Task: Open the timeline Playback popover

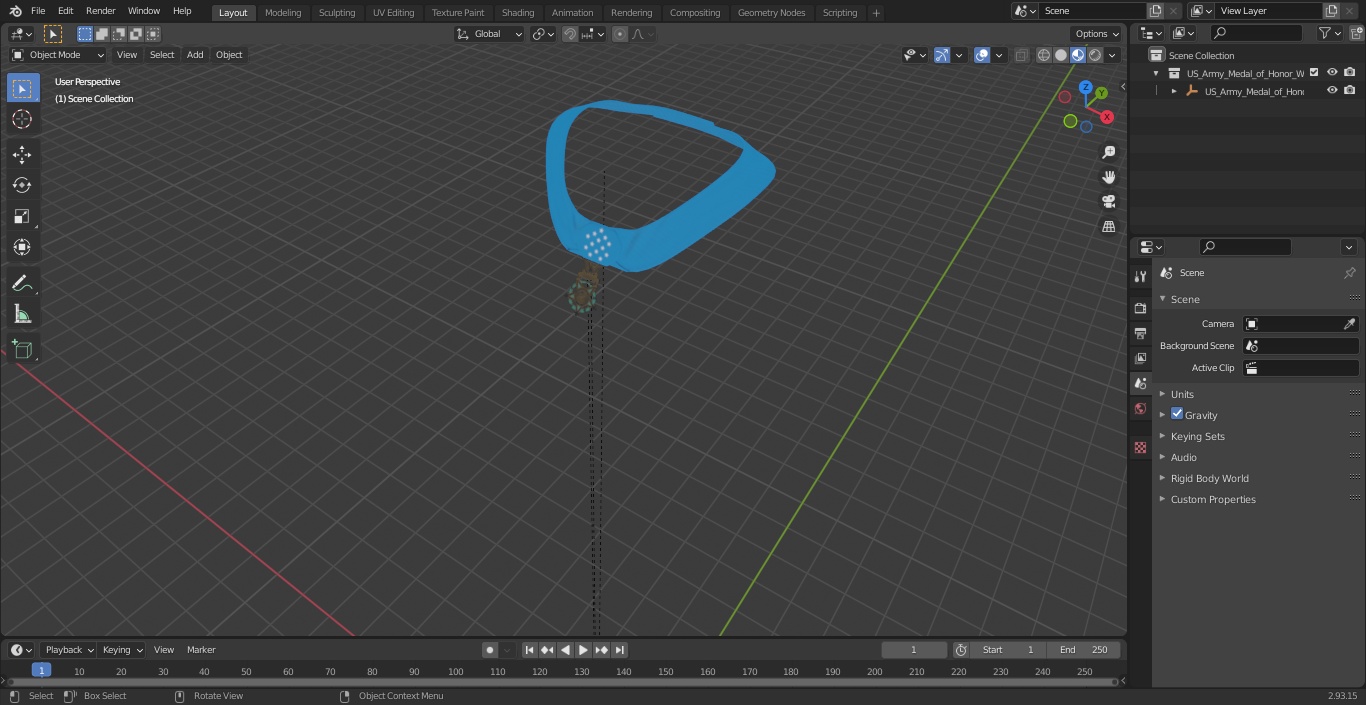Action: (x=68, y=650)
